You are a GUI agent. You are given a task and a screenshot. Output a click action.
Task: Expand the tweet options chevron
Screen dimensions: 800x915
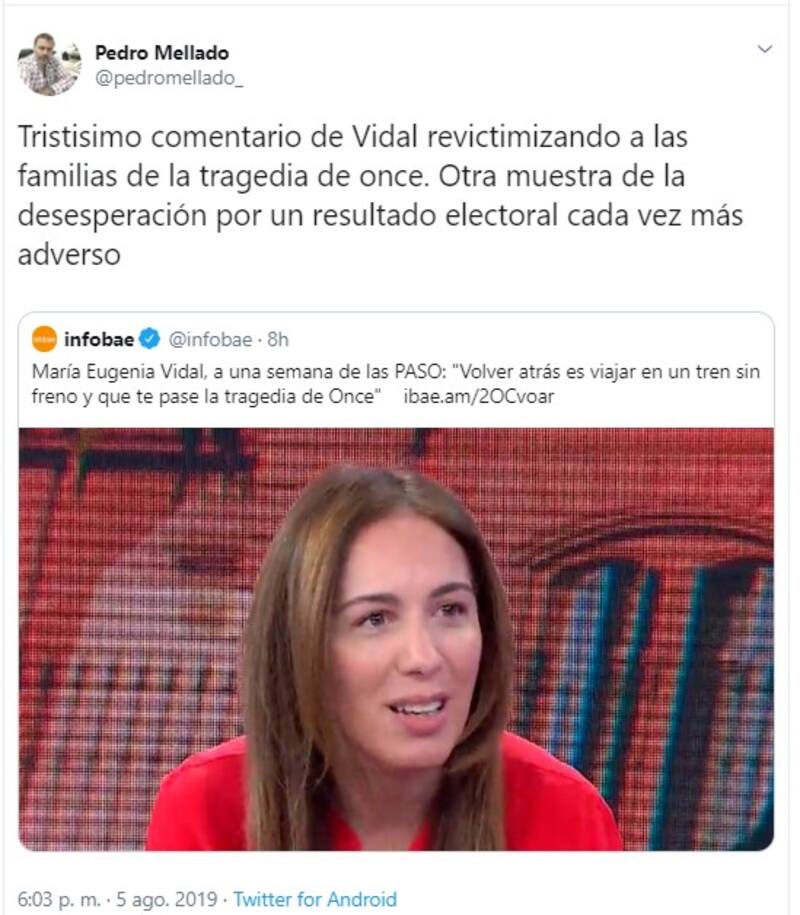[764, 49]
